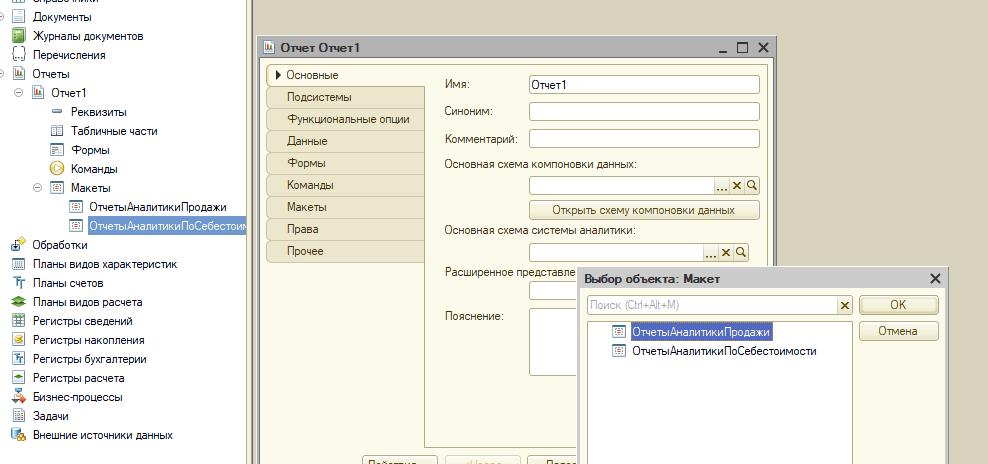Open ellipsis selector for analytics system schema
Screen dimensions: 988x464
pyautogui.click(x=711, y=253)
